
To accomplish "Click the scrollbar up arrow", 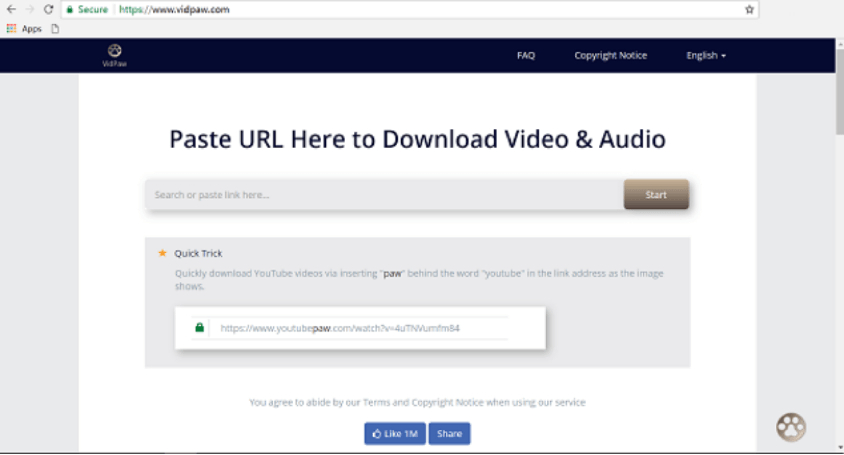I will pos(840,44).
